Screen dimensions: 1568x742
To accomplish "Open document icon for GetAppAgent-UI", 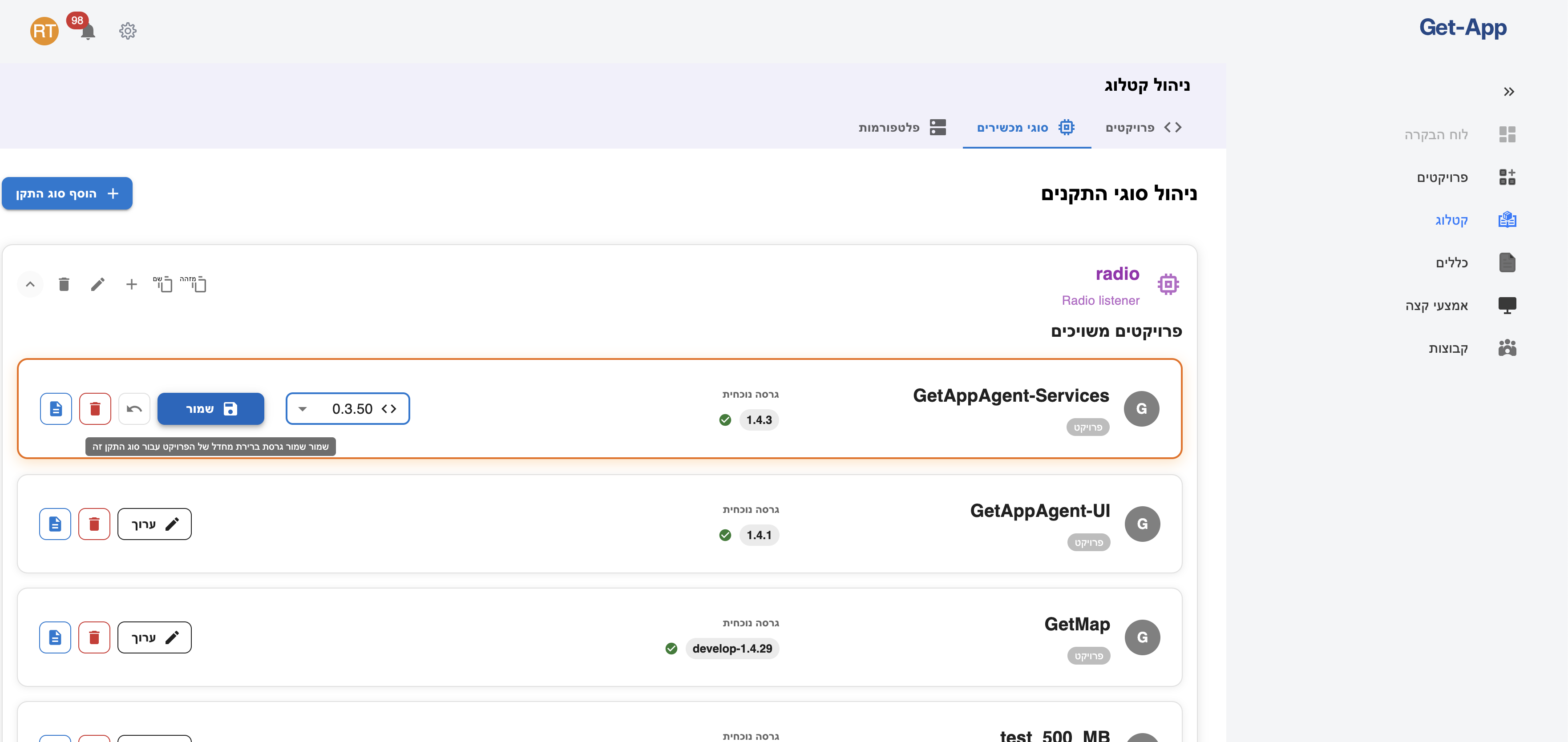I will pos(55,524).
